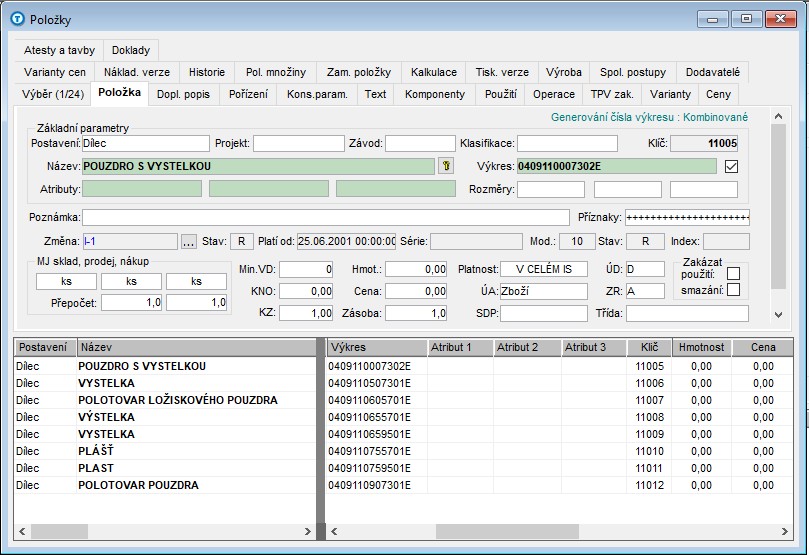Image resolution: width=809 pixels, height=555 pixels.
Task: Click the Výkres input field
Action: point(617,166)
